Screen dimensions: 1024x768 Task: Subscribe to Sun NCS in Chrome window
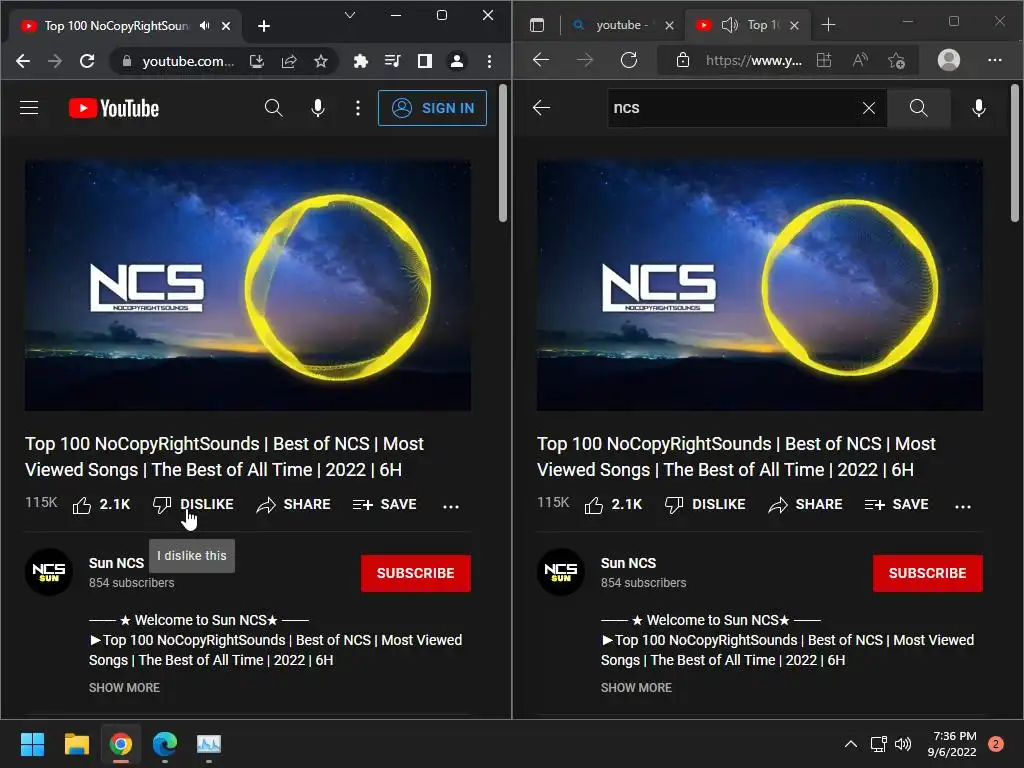click(415, 573)
